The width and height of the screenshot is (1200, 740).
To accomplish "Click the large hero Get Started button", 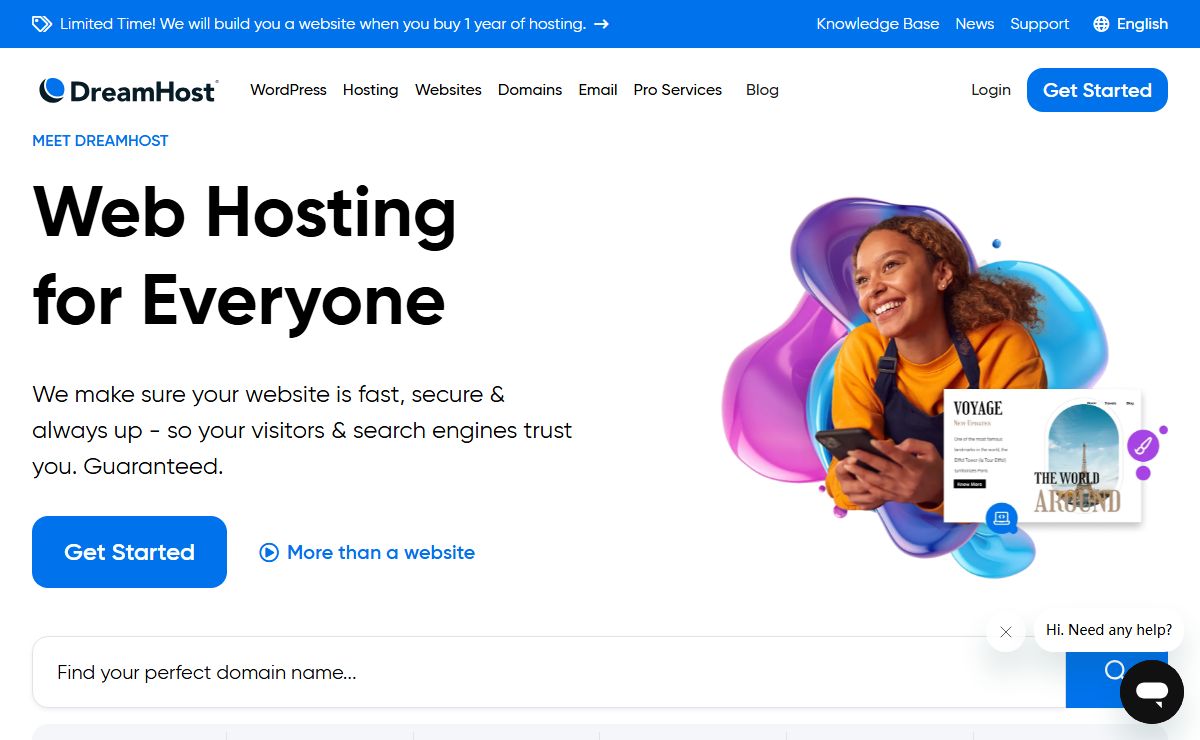I will [x=129, y=552].
